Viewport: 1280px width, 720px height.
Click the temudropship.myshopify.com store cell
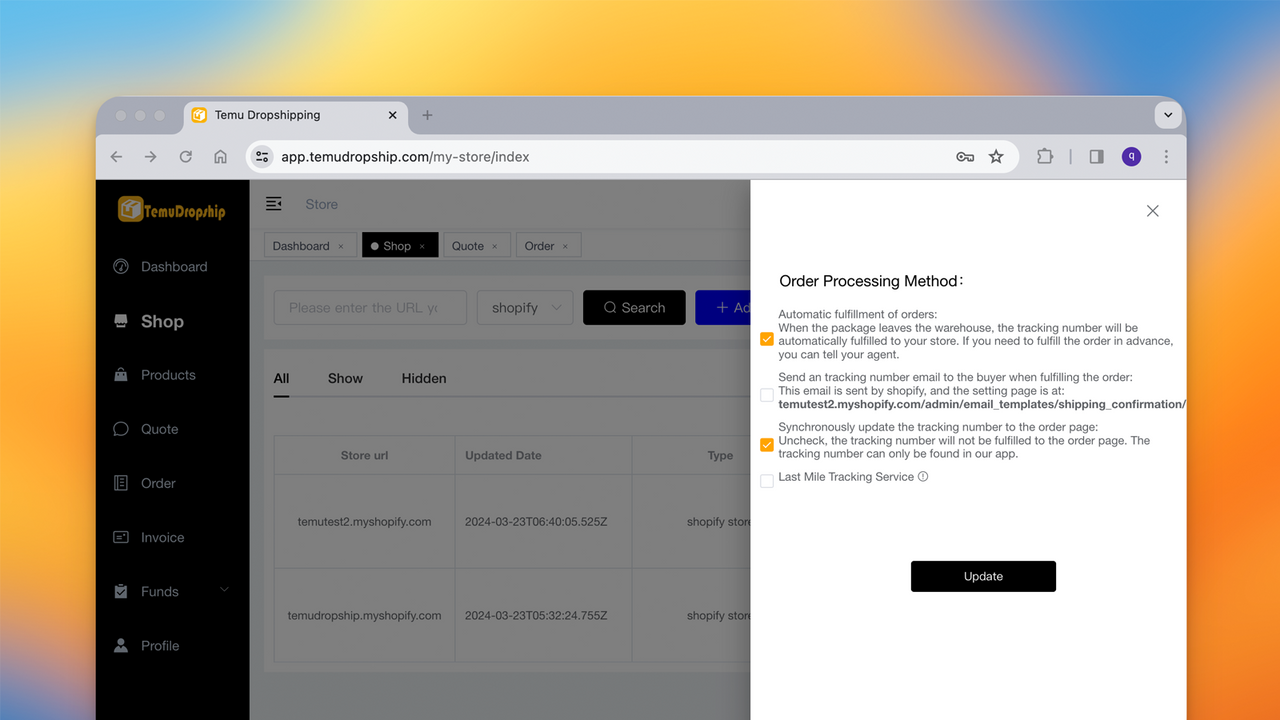pyautogui.click(x=364, y=616)
